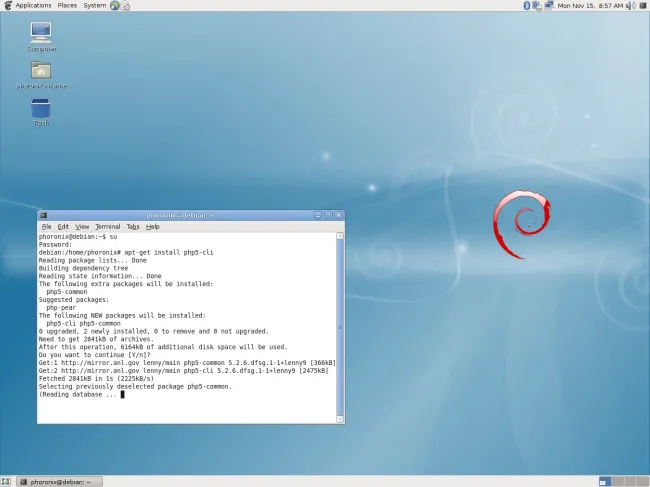Click the Bluetooth icon in system tray
This screenshot has width=650, height=487.
click(x=527, y=6)
